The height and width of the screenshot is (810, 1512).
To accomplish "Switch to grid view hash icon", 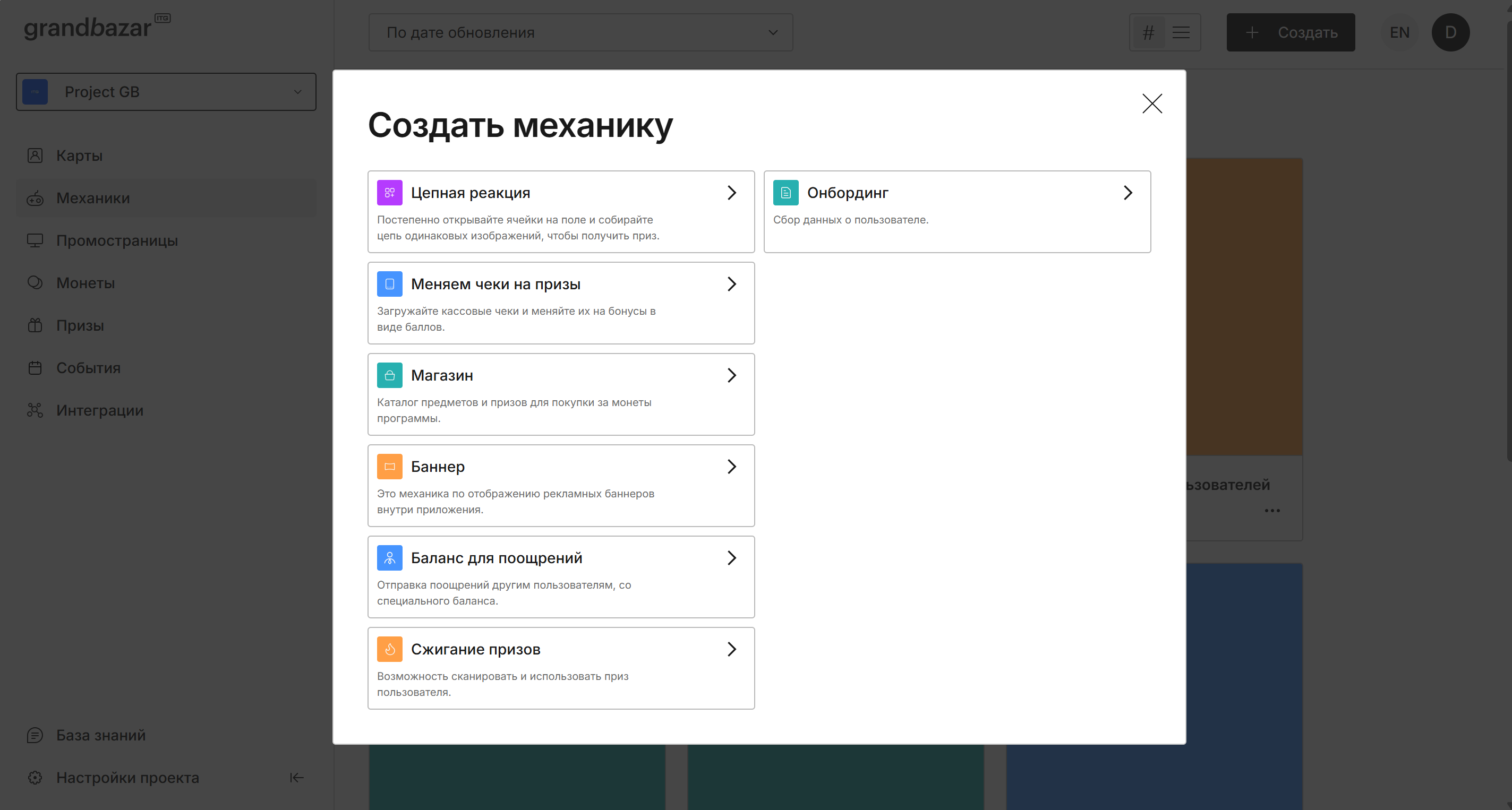I will 1148,32.
